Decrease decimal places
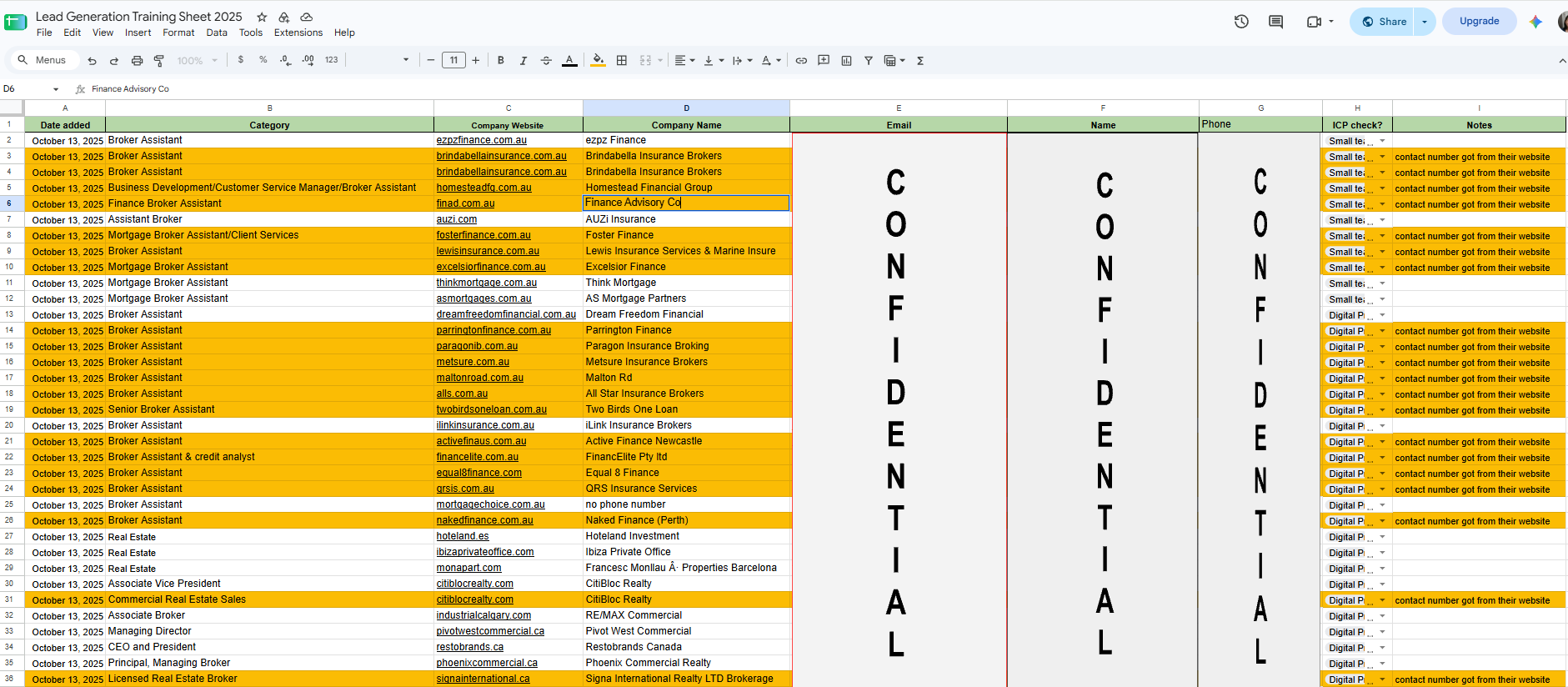Viewport: 1568px width, 687px height. [286, 60]
